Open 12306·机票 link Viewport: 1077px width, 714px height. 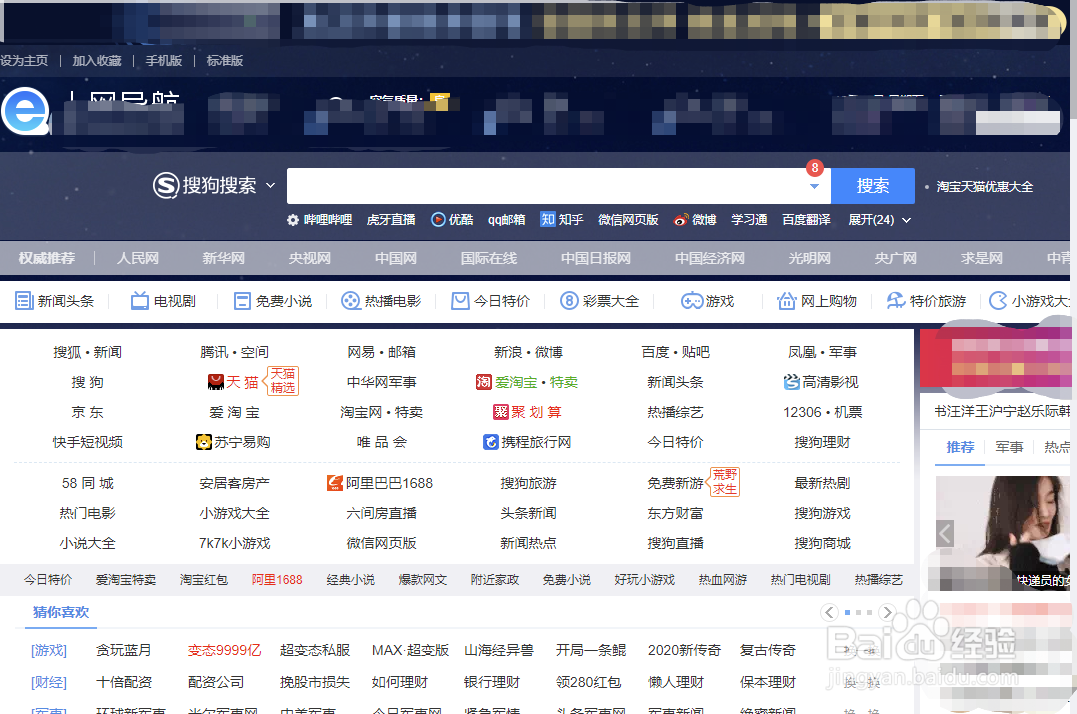(822, 412)
